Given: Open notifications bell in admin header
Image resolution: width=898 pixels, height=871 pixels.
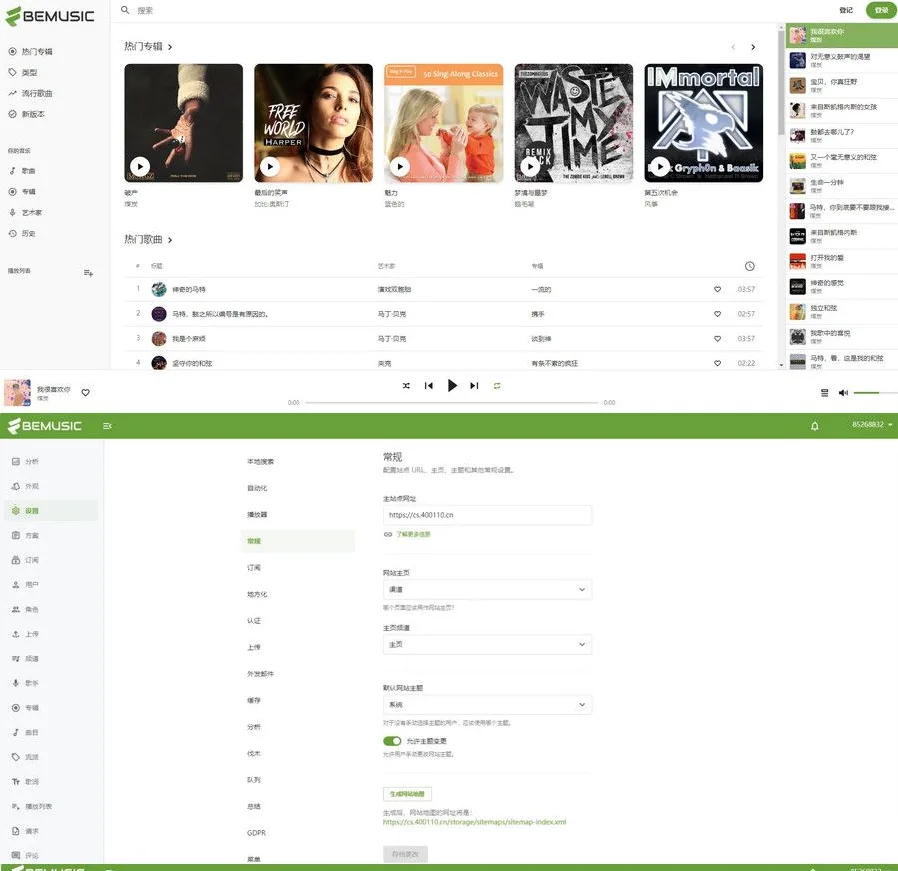Looking at the screenshot, I should tap(814, 426).
